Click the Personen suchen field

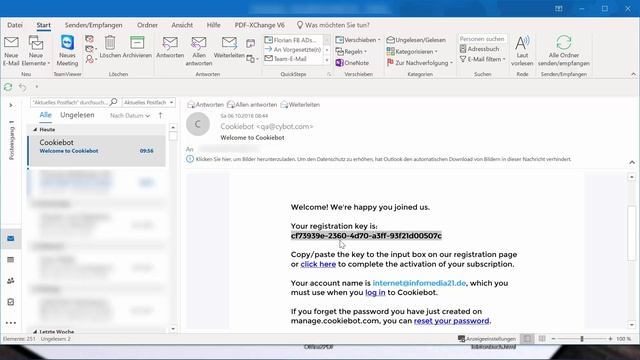pos(482,39)
